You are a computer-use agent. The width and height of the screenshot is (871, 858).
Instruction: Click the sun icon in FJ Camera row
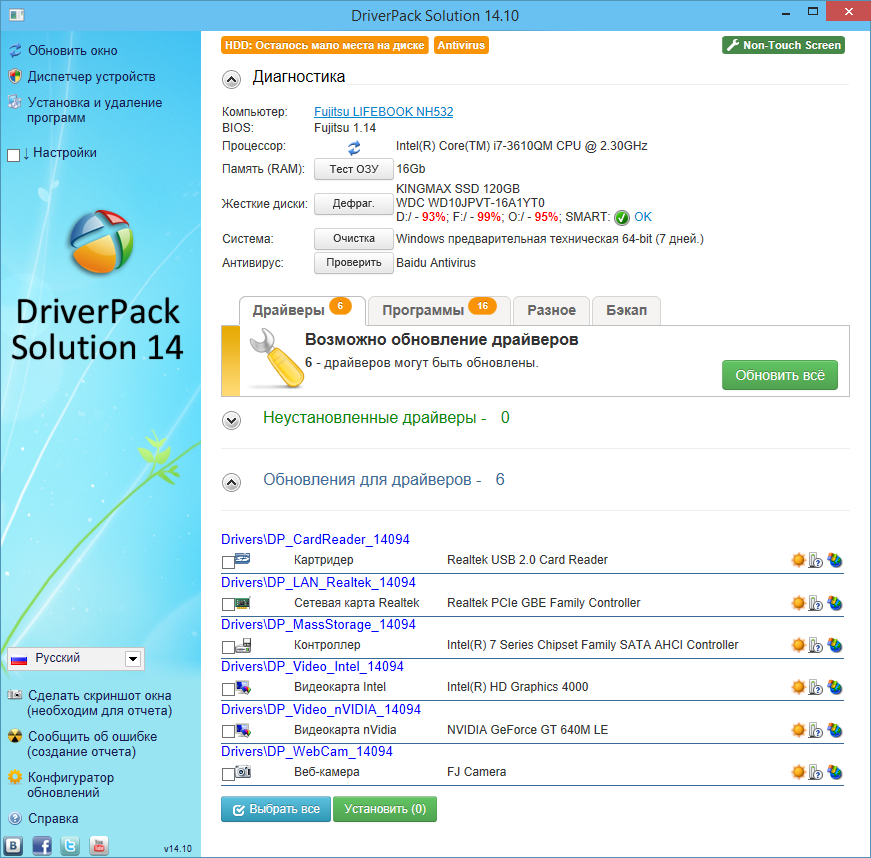798,772
